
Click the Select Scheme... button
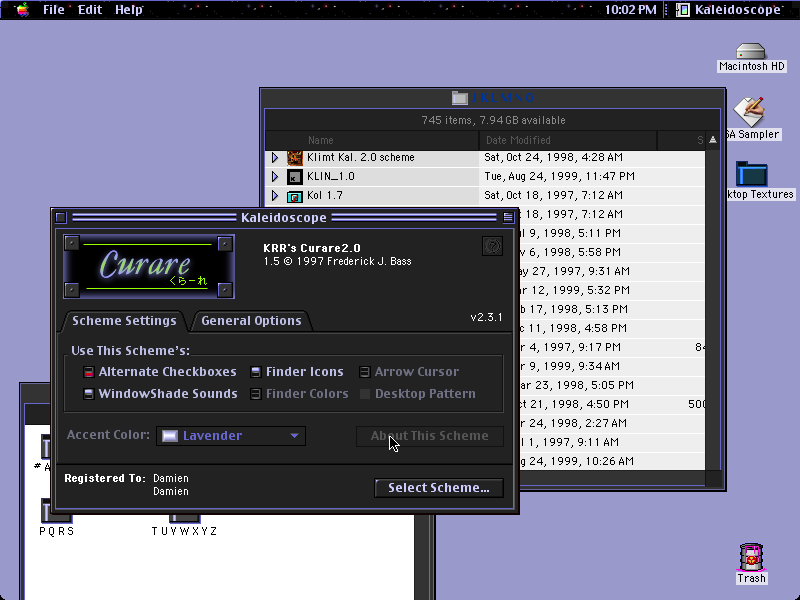pyautogui.click(x=439, y=488)
